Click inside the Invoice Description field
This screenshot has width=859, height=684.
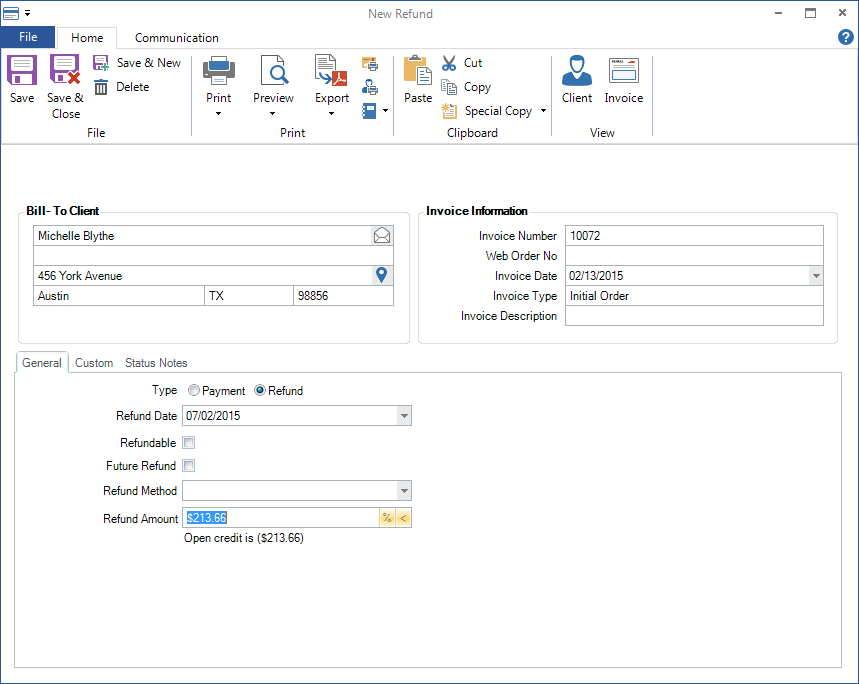point(694,316)
